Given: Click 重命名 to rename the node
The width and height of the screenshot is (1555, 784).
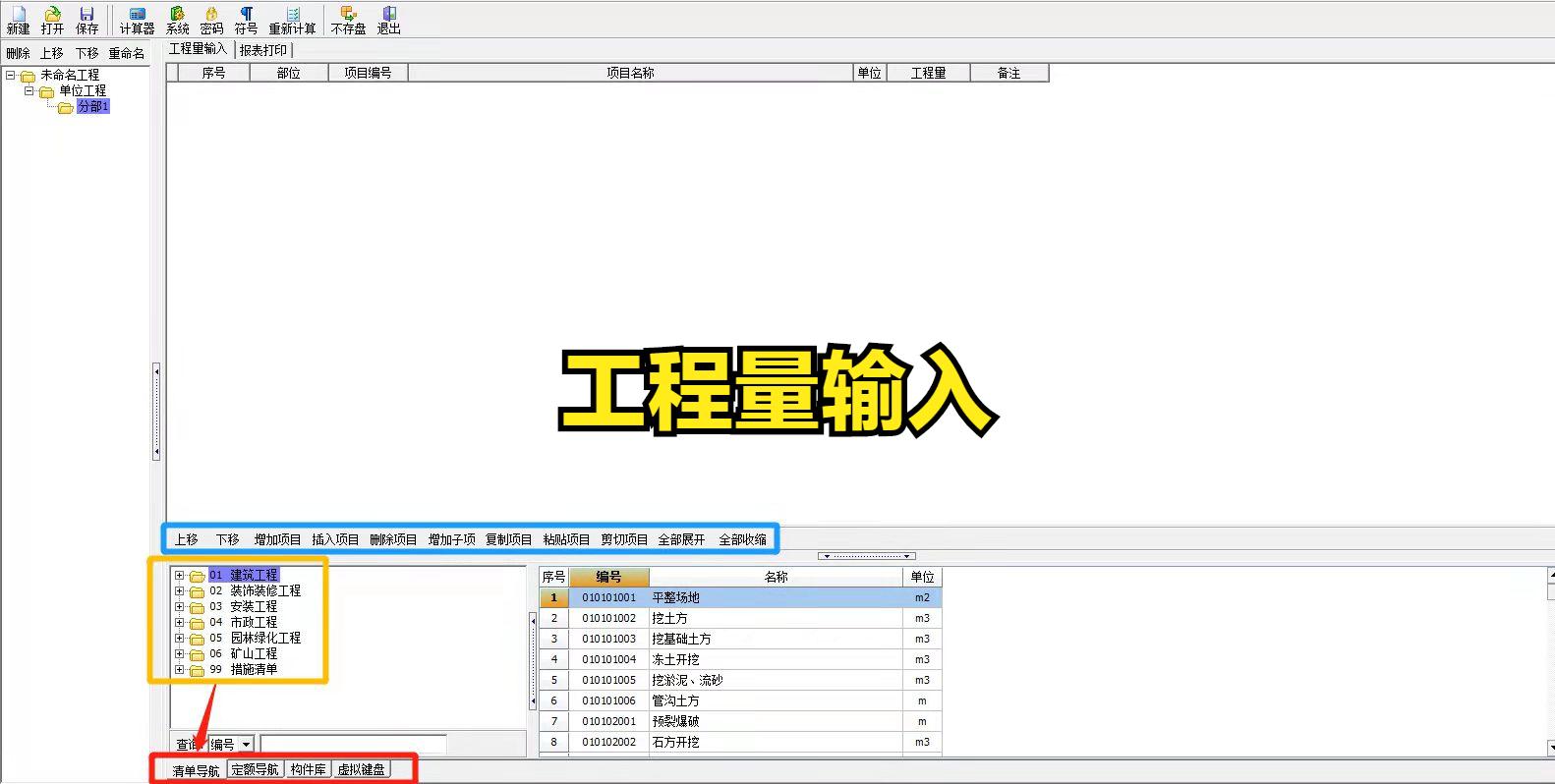Looking at the screenshot, I should point(127,53).
